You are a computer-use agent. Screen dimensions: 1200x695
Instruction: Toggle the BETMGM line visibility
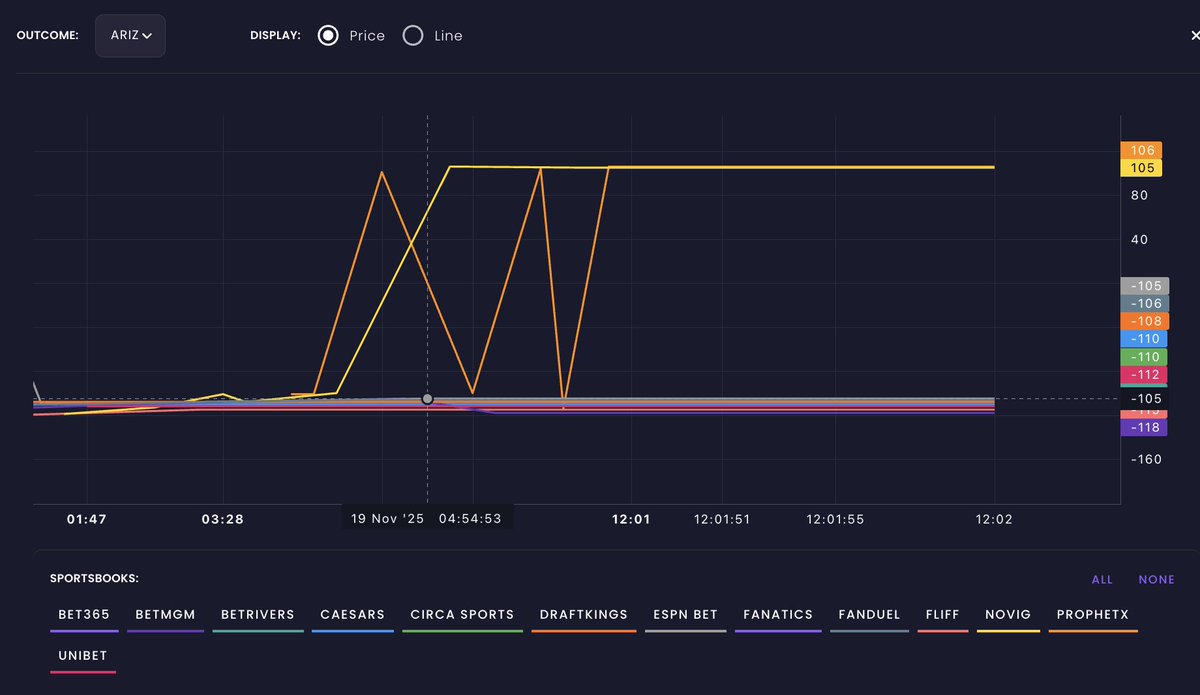tap(165, 614)
